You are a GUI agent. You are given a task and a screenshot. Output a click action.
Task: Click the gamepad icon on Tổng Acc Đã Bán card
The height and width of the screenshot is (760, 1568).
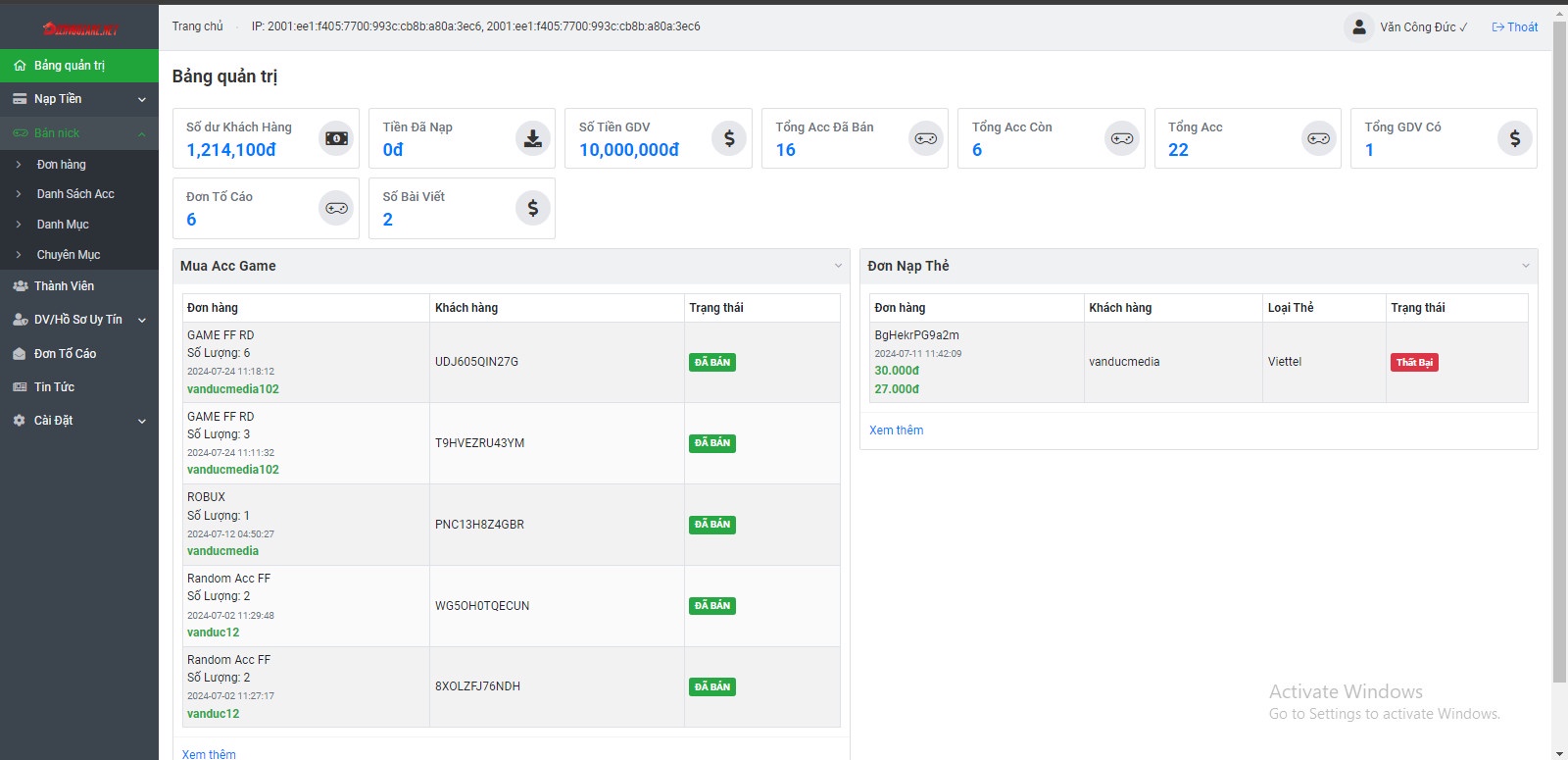[x=925, y=138]
